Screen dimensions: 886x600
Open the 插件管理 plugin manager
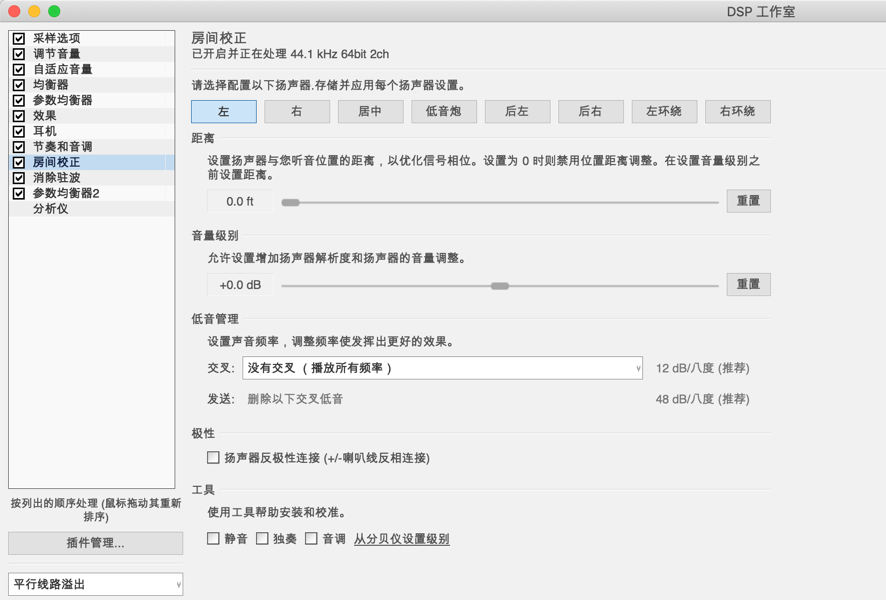[95, 544]
